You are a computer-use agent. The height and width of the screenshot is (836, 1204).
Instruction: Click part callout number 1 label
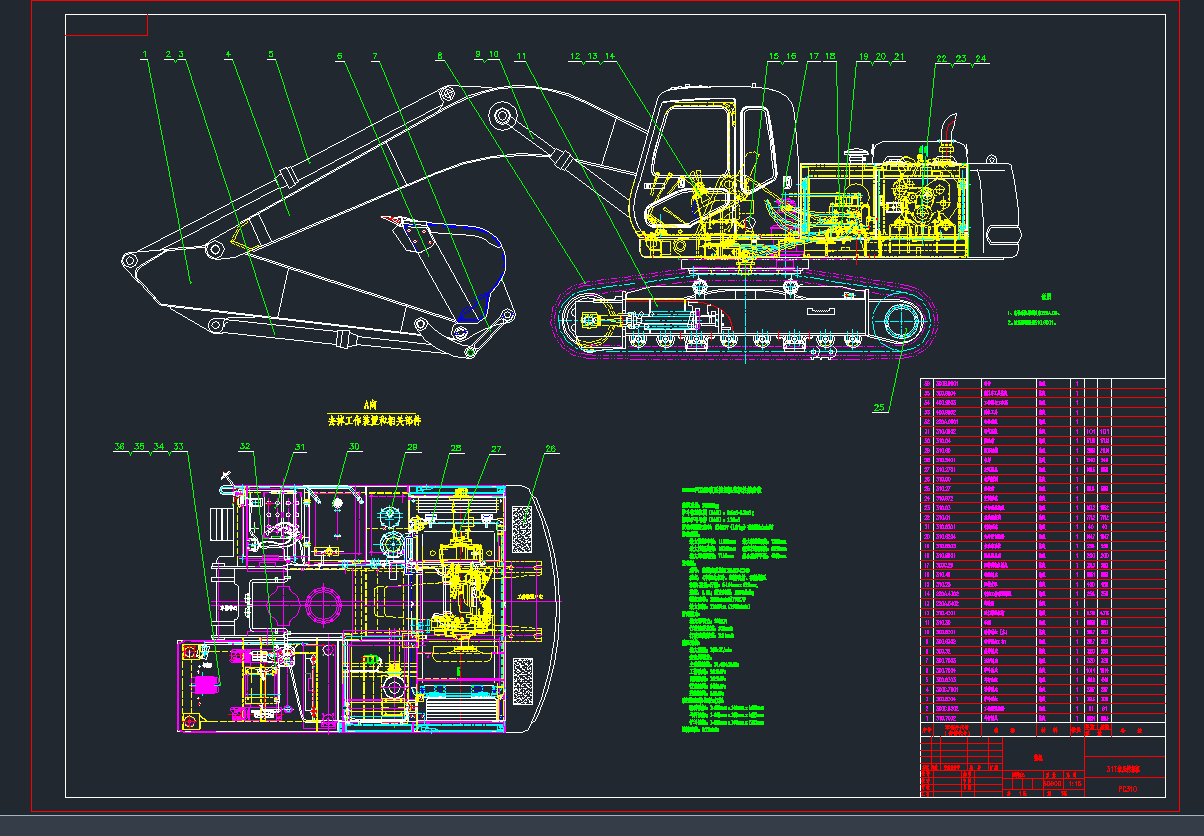145,54
